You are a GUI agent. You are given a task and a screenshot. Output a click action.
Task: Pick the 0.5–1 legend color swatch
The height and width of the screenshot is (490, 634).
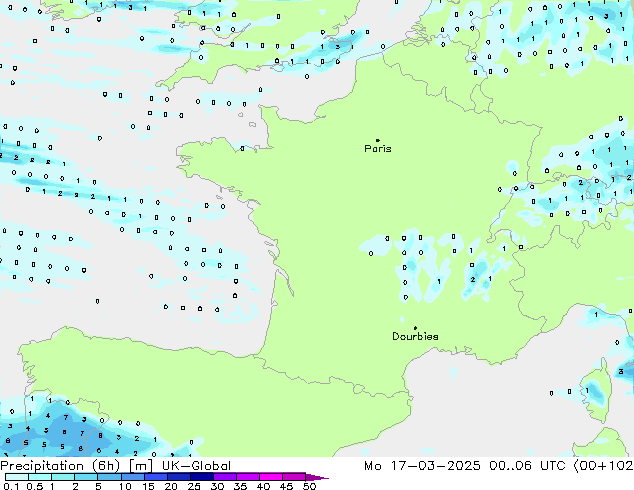click(x=40, y=477)
